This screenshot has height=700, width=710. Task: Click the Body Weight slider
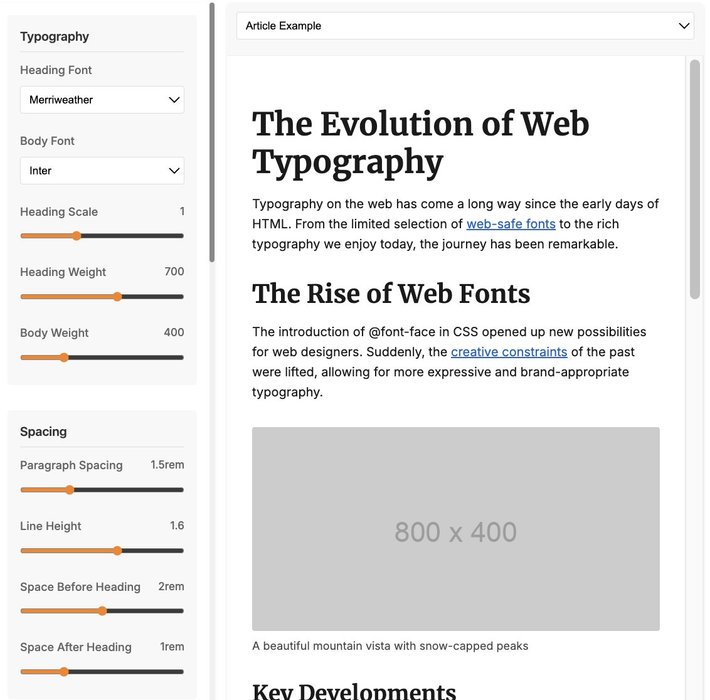[102, 357]
